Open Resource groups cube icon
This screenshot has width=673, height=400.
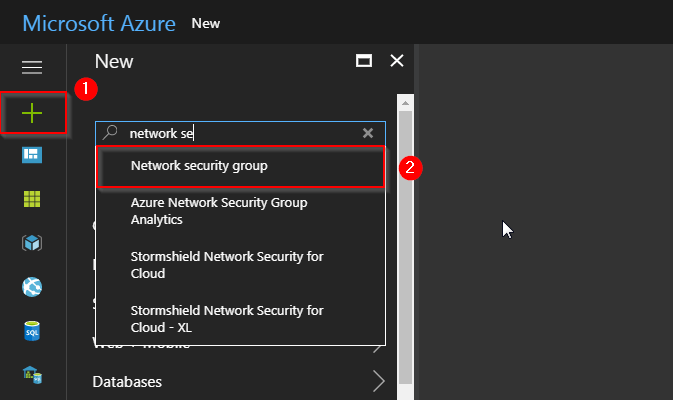(32, 243)
